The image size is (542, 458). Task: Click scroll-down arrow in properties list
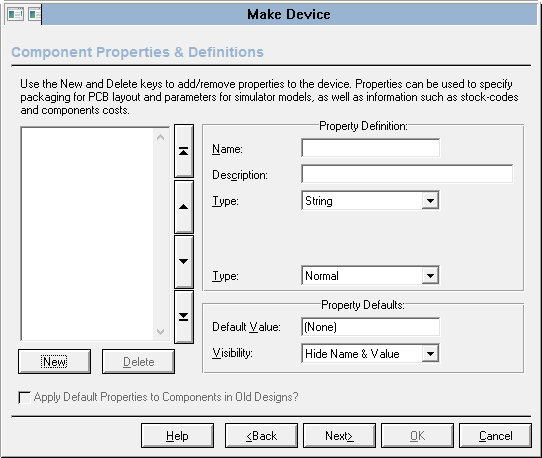[x=160, y=332]
